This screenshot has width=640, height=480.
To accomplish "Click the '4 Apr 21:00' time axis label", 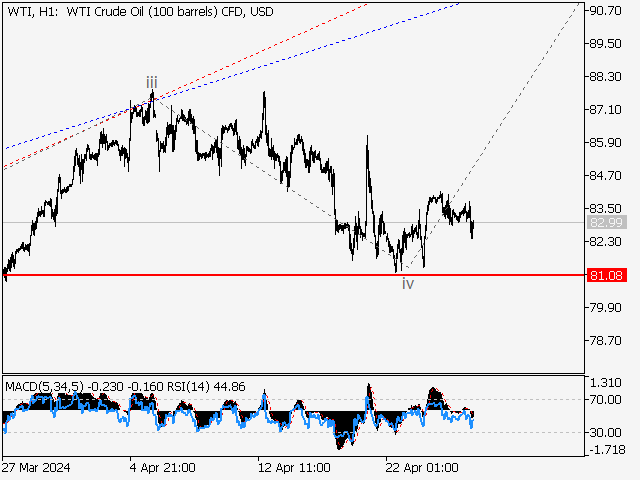I will (x=162, y=467).
